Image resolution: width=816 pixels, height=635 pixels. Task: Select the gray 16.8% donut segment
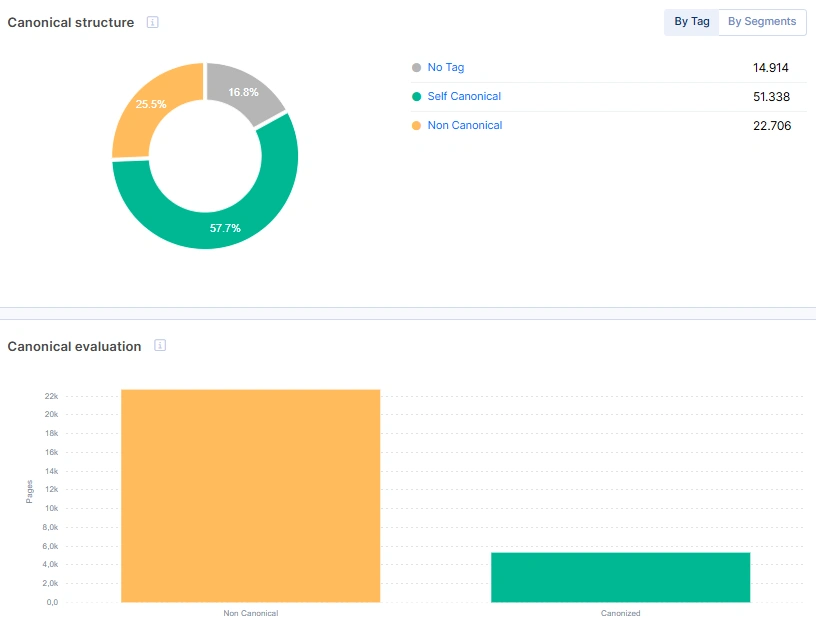coord(243,92)
